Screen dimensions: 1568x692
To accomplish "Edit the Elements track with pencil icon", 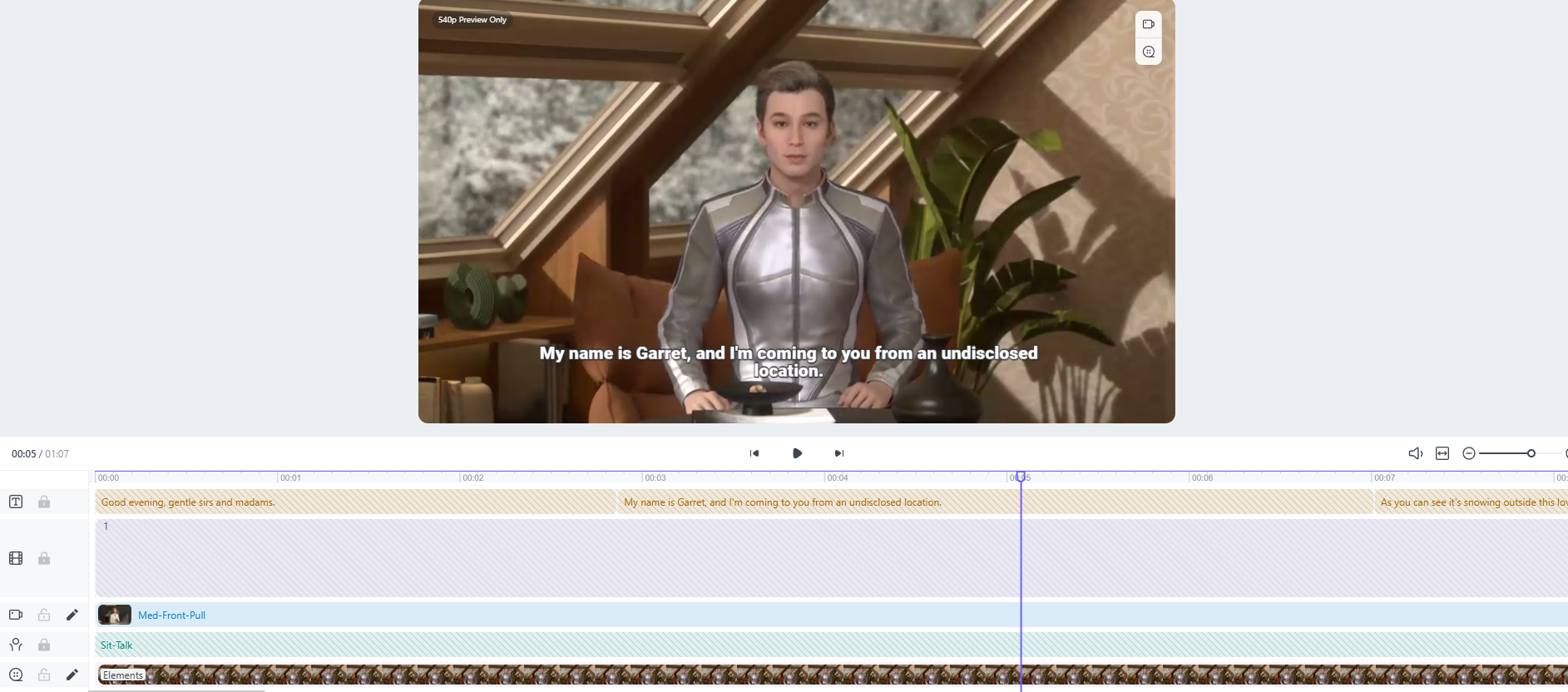I will coord(72,675).
